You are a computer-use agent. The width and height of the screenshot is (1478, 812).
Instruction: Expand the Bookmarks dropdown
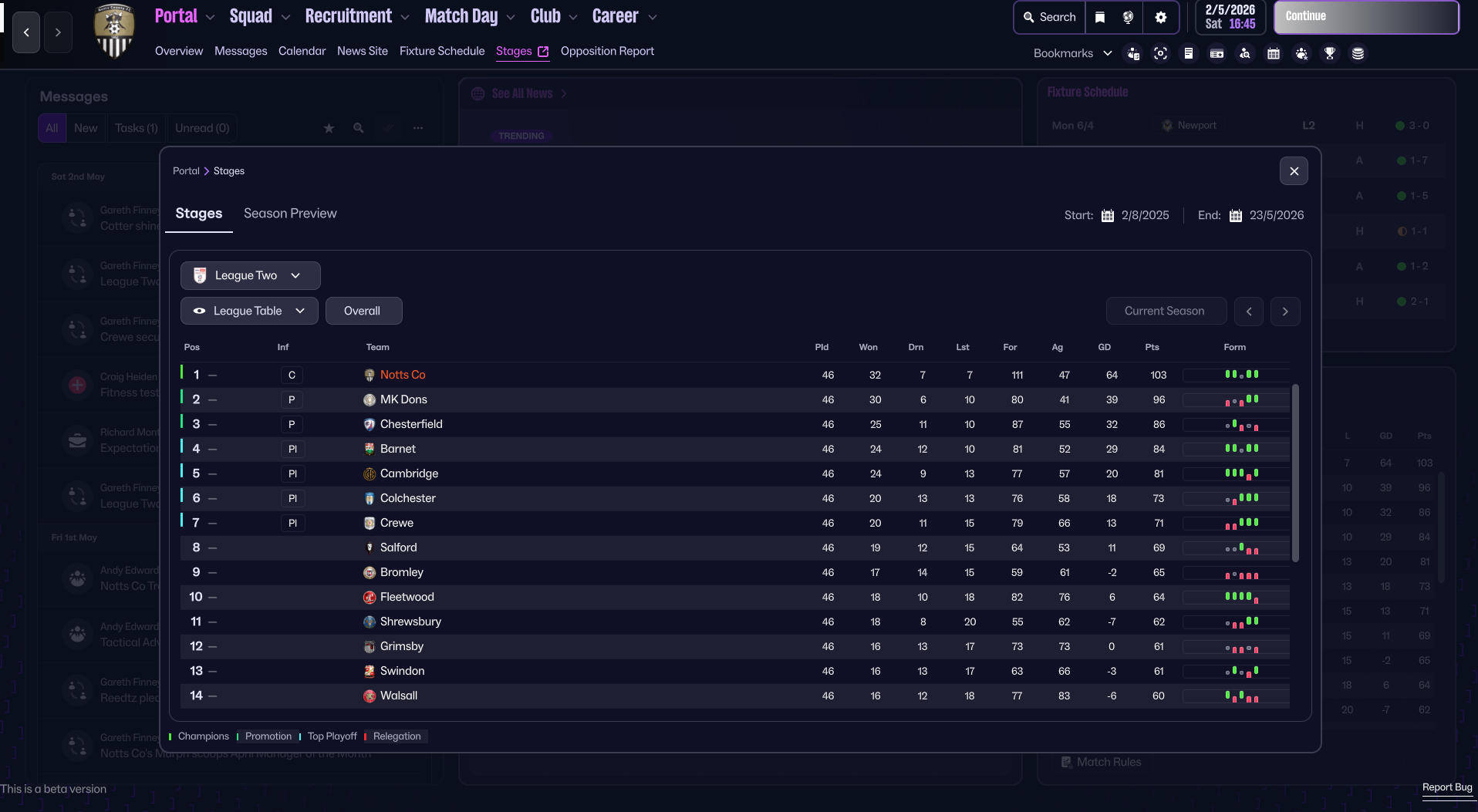click(1072, 53)
